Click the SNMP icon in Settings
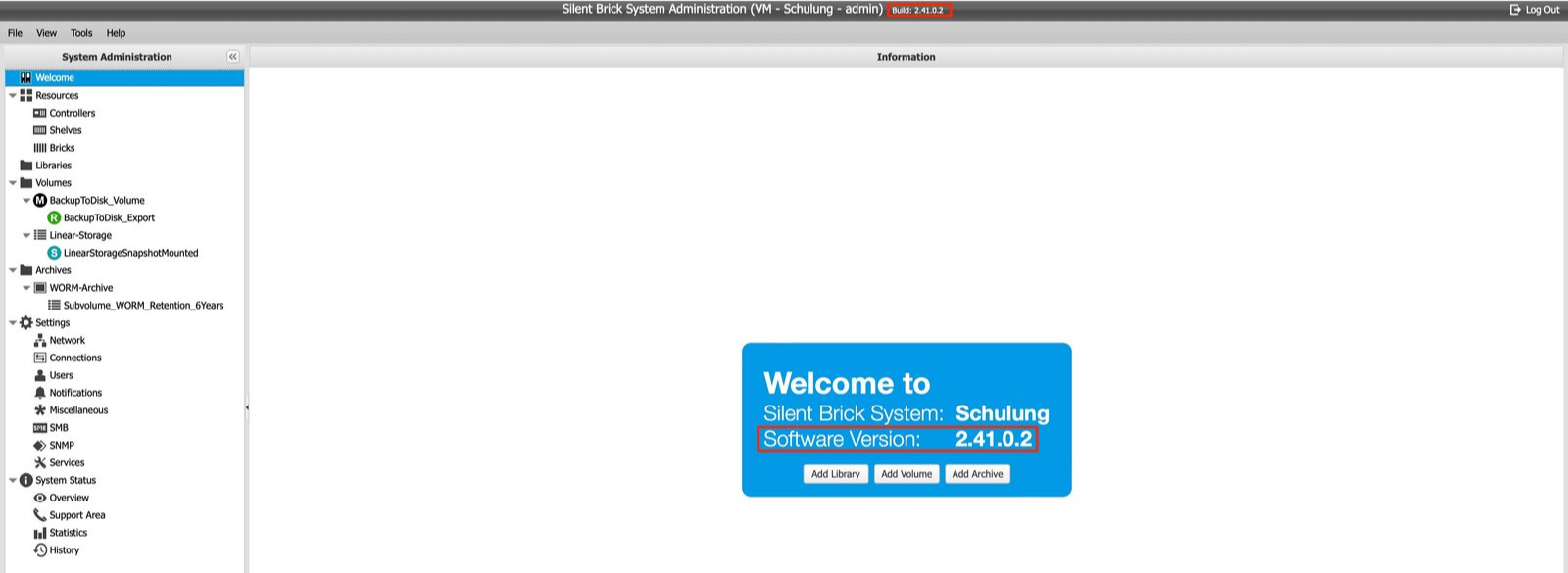This screenshot has height=573, width=1568. pyautogui.click(x=40, y=445)
